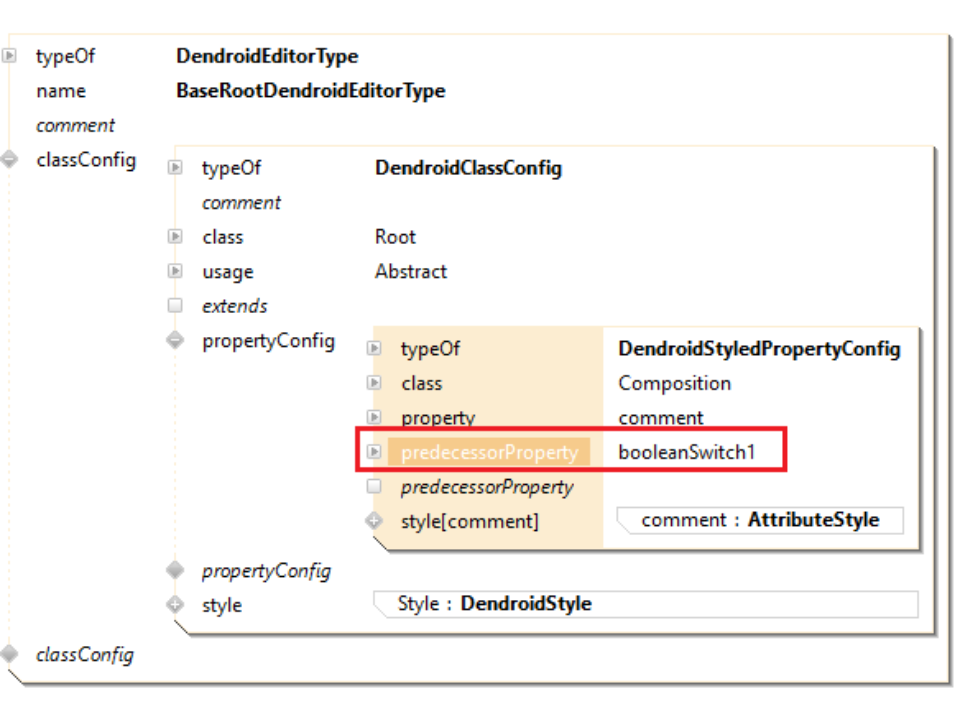Screen dimensions: 960x720
Task: Click the diamond icon beside the expanded propertyConfig
Action: coord(175,340)
